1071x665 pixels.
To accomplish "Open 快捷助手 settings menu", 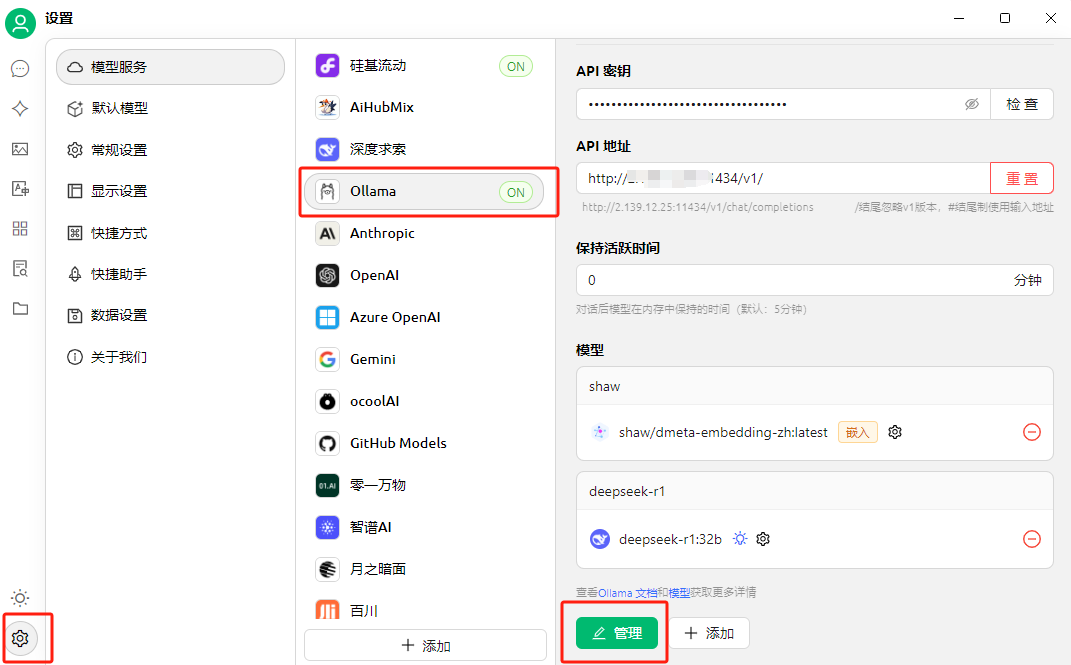I will [170, 274].
